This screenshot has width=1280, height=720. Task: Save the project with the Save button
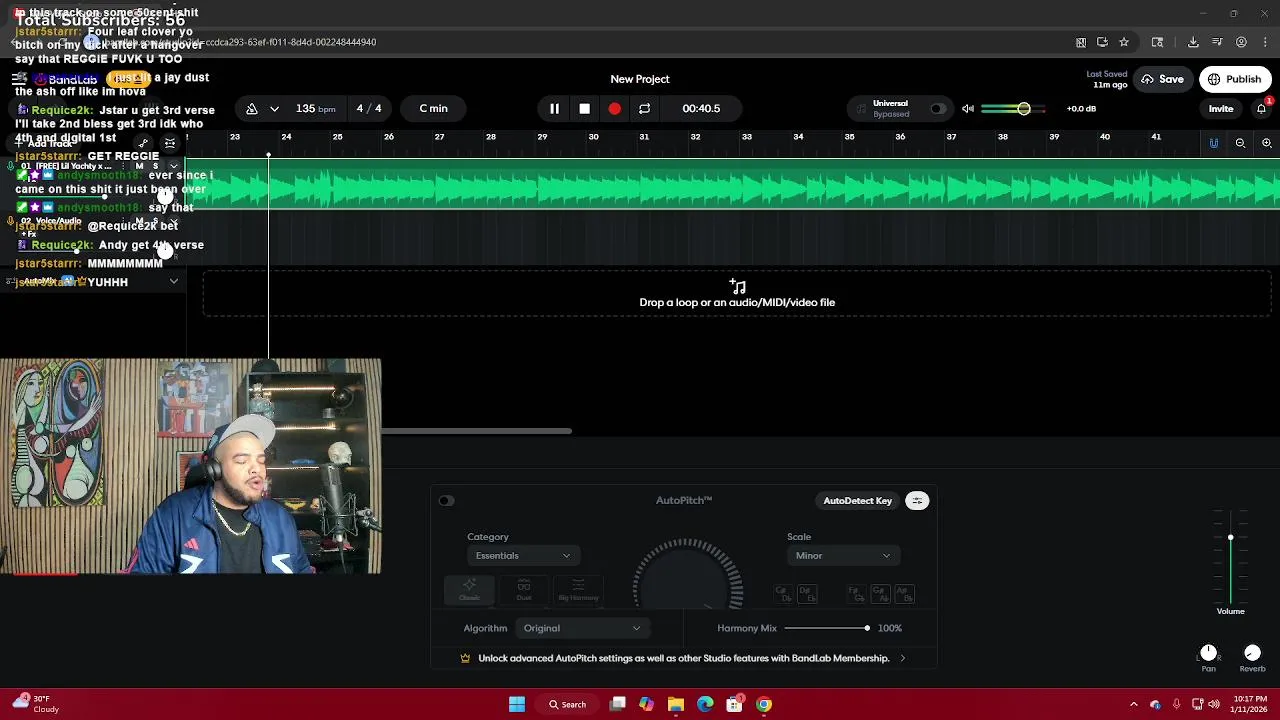(x=1163, y=79)
